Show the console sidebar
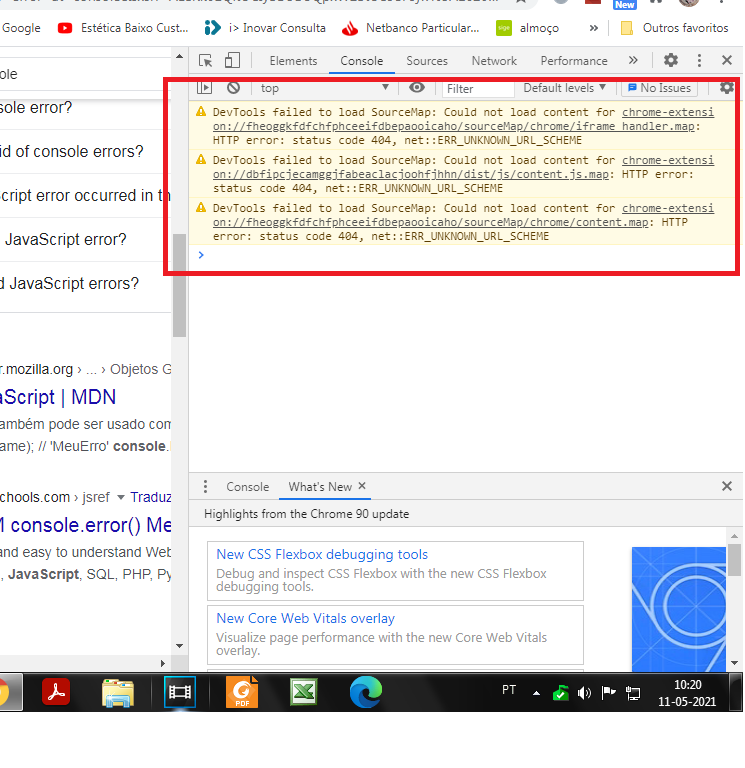 tap(204, 88)
